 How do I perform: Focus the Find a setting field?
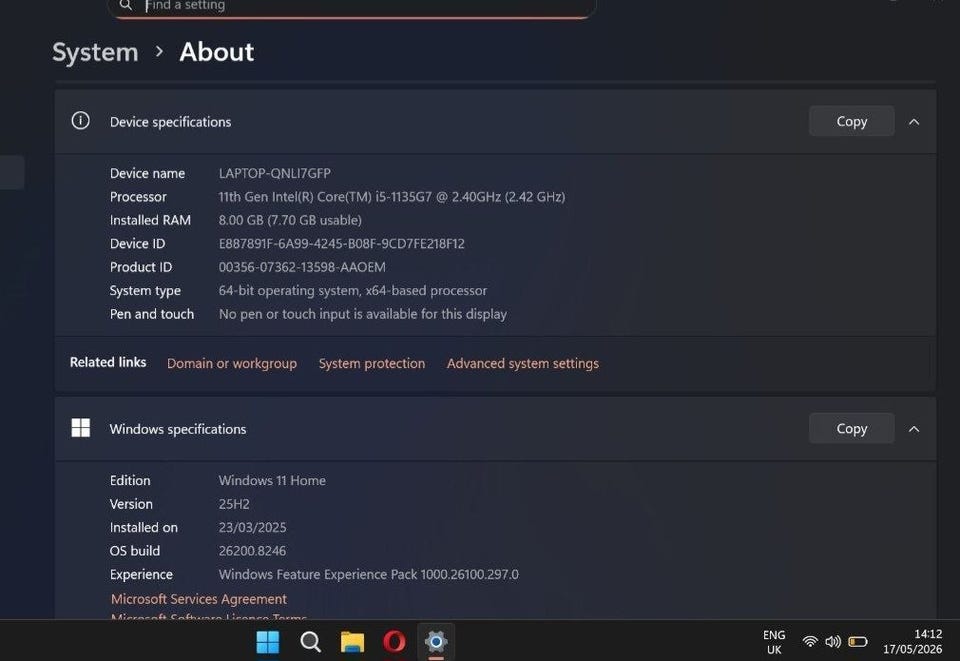click(352, 7)
